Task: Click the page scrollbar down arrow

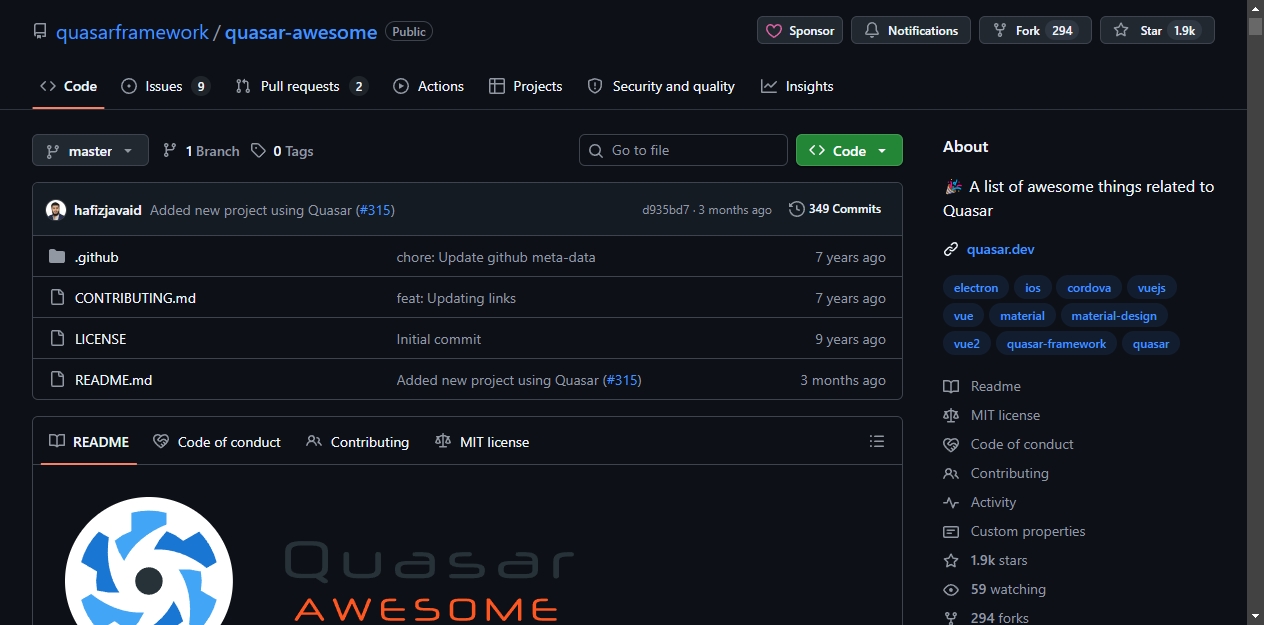Action: (1255, 615)
